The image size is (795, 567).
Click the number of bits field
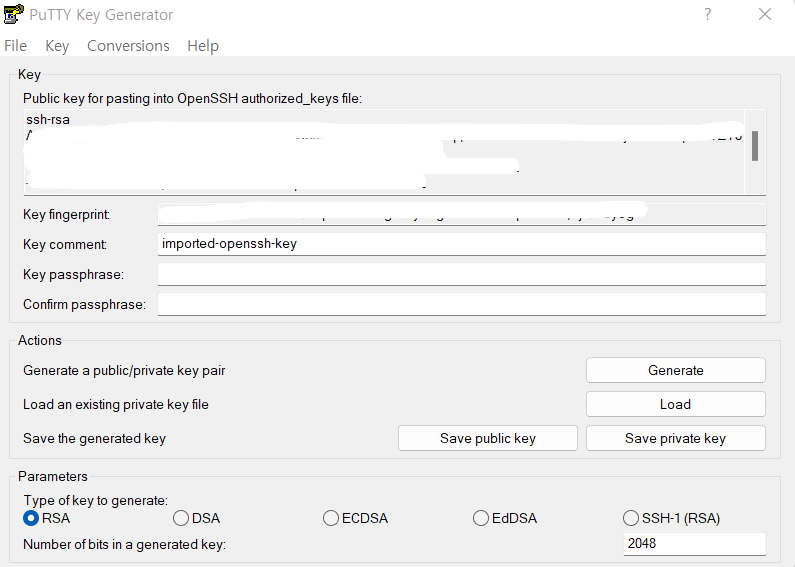pos(694,544)
